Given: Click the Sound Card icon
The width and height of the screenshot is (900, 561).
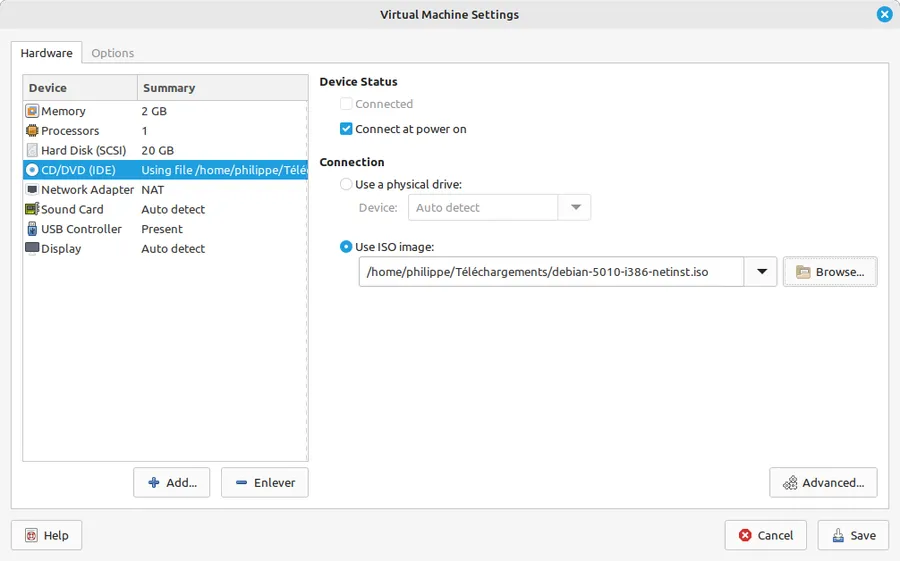Looking at the screenshot, I should [x=32, y=209].
